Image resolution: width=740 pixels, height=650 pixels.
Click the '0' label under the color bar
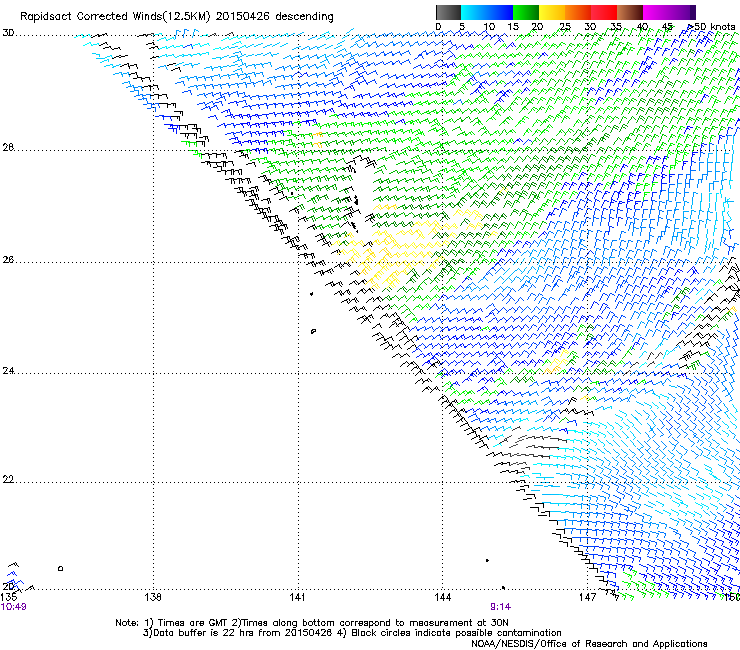(x=438, y=26)
